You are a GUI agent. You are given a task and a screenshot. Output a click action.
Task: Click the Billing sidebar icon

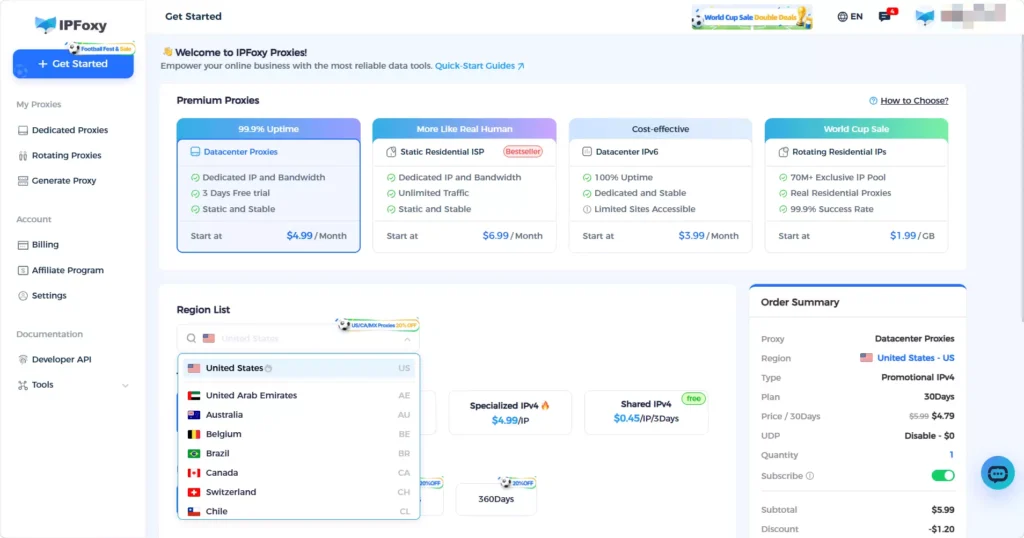pos(23,245)
